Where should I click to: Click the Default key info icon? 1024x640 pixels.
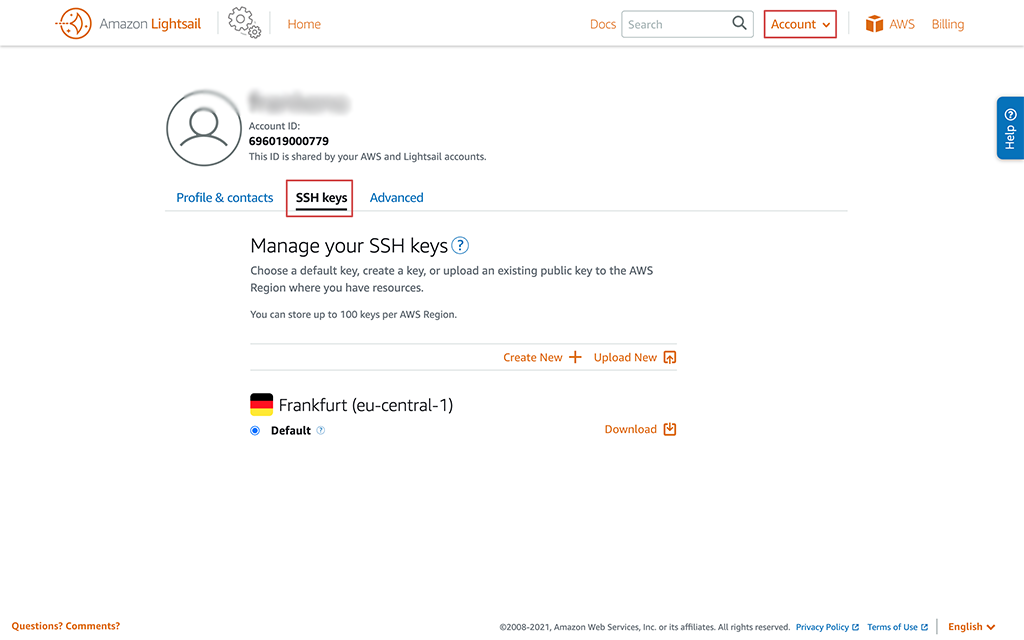pos(321,430)
